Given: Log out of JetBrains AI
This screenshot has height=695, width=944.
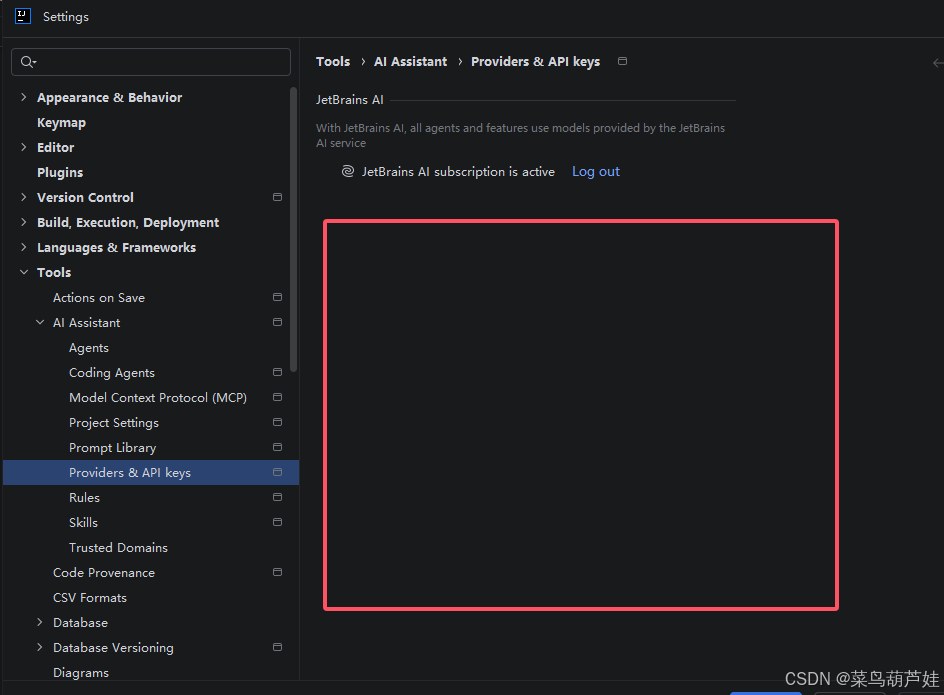Looking at the screenshot, I should tap(595, 172).
